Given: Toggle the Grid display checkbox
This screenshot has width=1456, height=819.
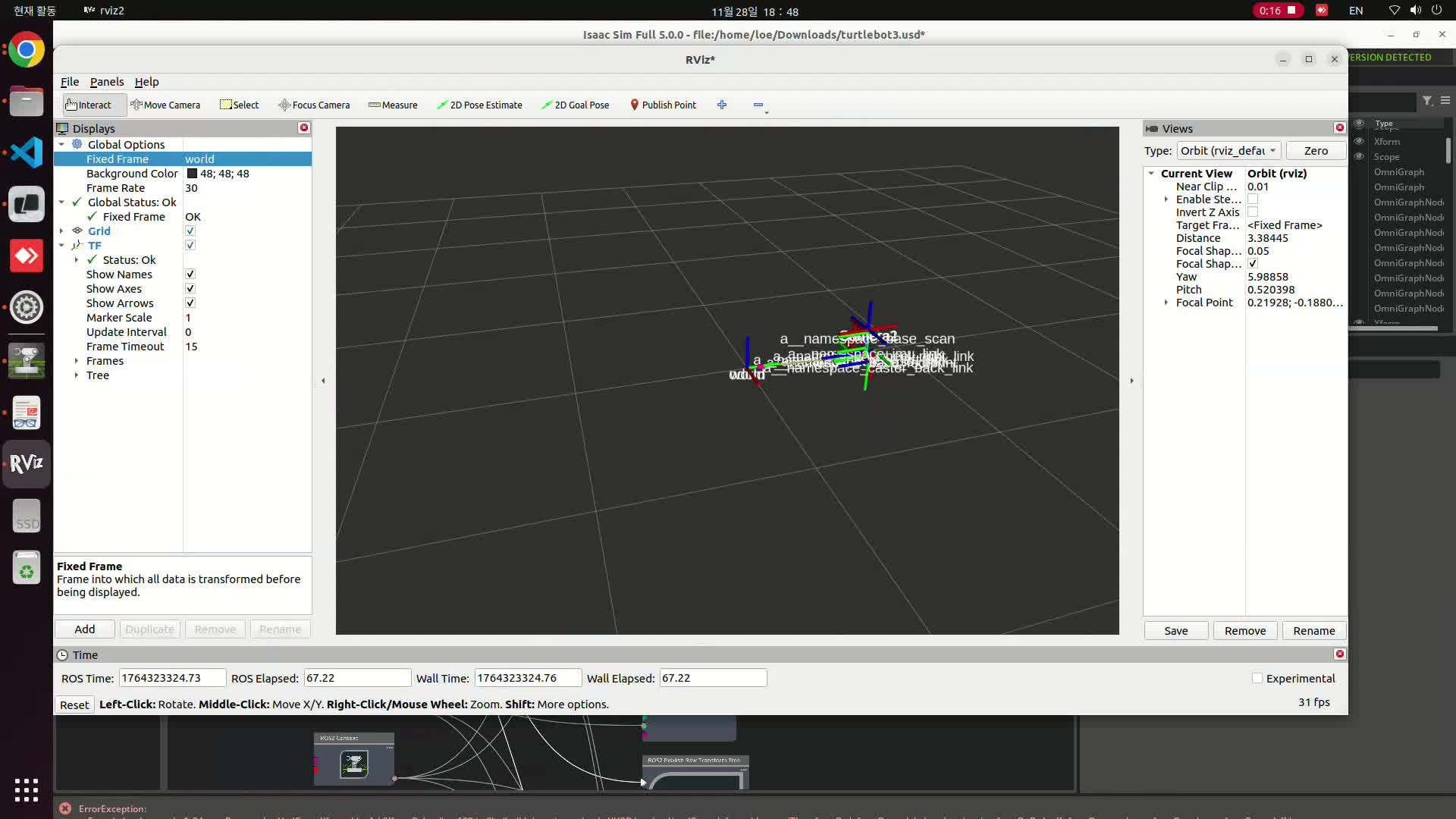Looking at the screenshot, I should coord(190,231).
